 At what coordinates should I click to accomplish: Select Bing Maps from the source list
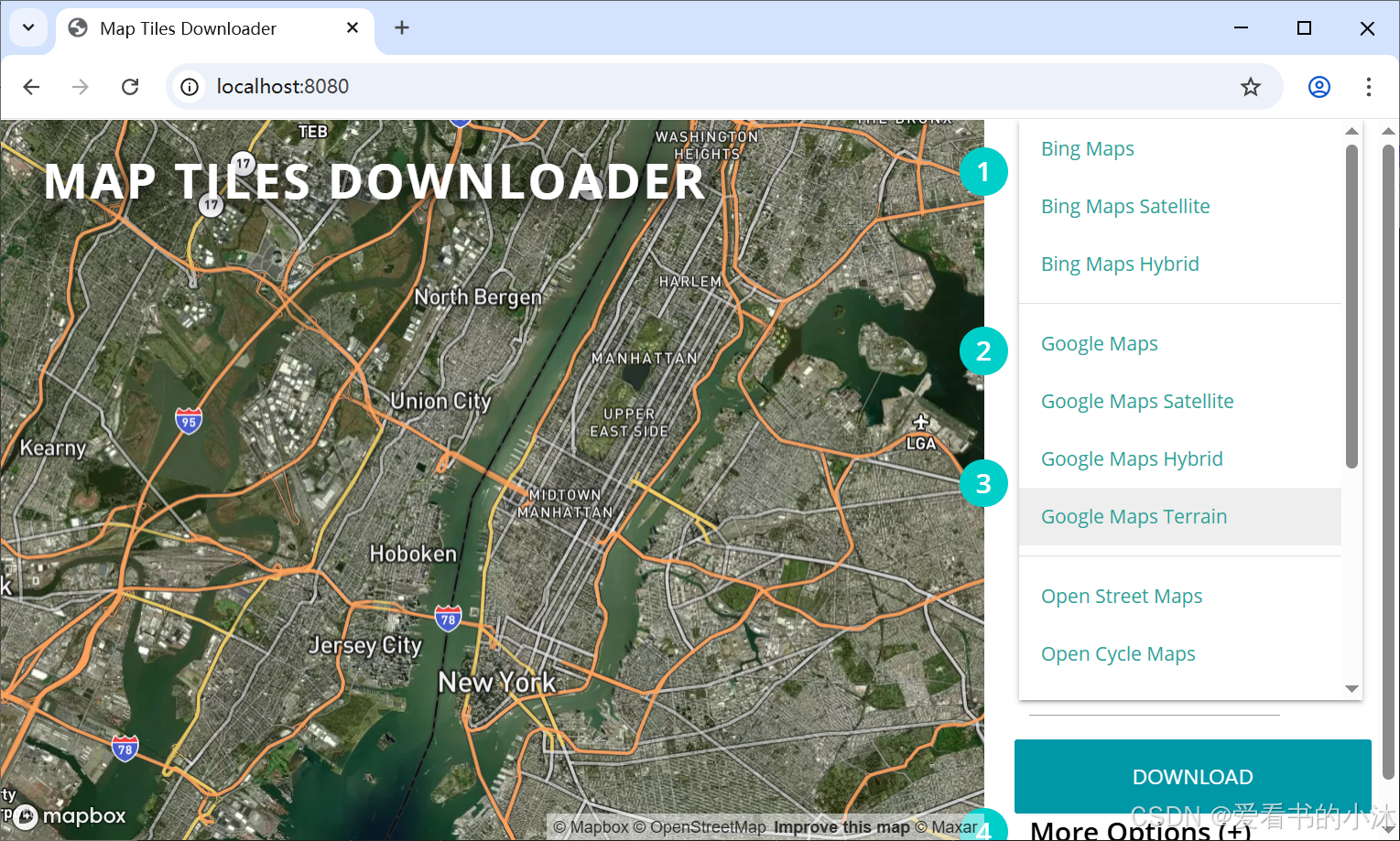(1179, 149)
